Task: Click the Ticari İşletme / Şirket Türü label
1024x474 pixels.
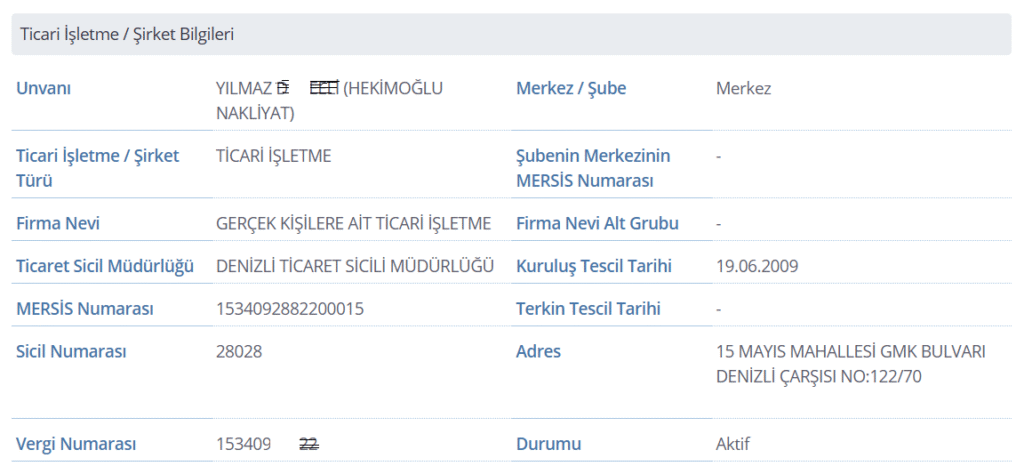Action: point(97,168)
